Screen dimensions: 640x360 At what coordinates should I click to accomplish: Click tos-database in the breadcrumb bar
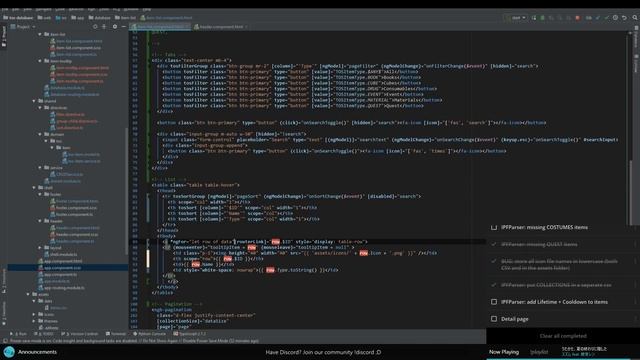click(18, 18)
